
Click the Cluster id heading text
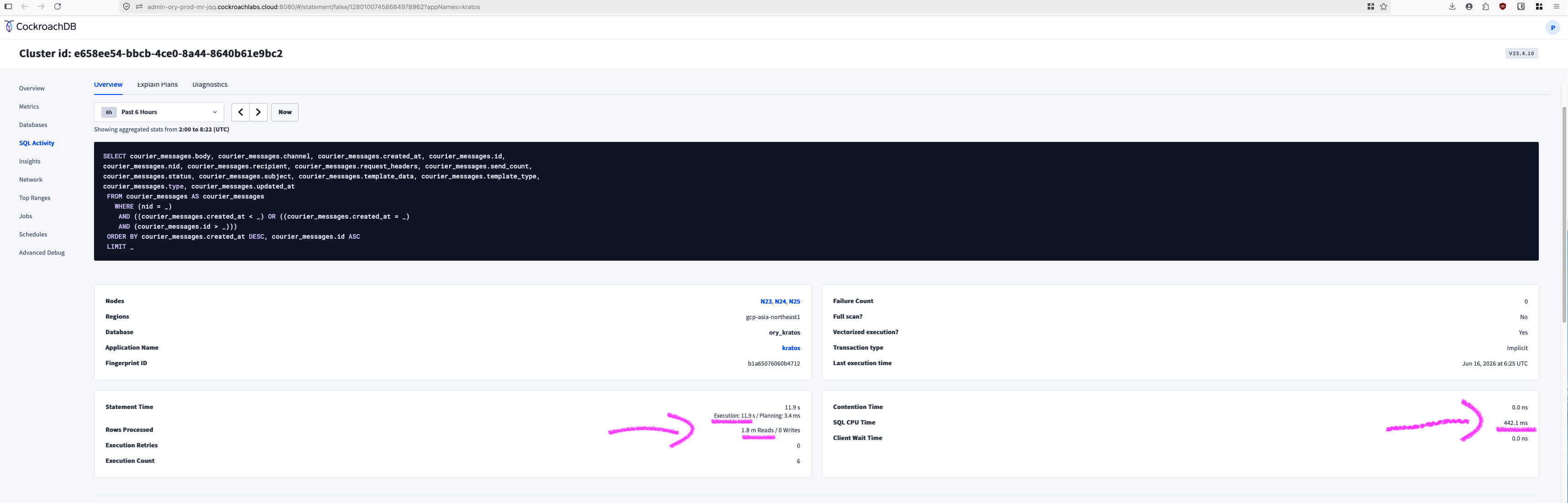click(x=150, y=53)
